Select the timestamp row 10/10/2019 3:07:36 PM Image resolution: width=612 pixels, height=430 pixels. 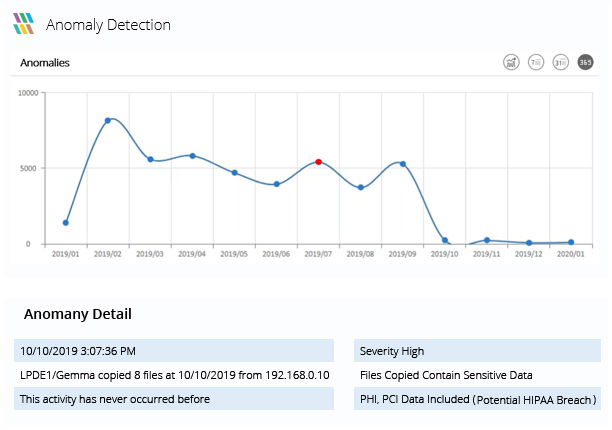[x=174, y=351]
